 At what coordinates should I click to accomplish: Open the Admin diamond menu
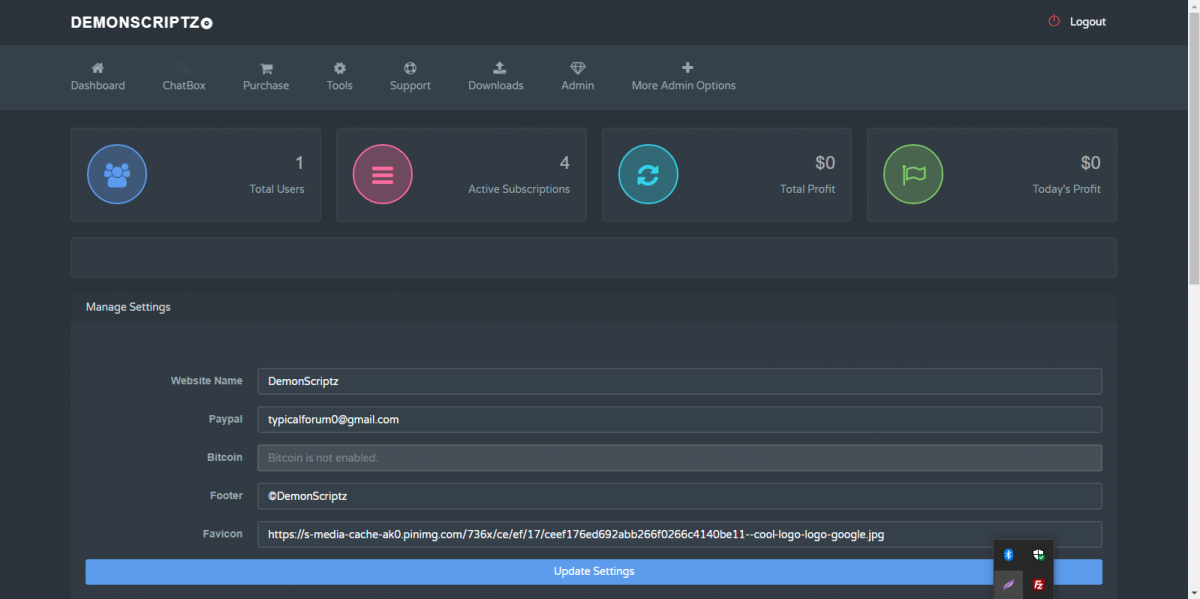[x=577, y=69]
